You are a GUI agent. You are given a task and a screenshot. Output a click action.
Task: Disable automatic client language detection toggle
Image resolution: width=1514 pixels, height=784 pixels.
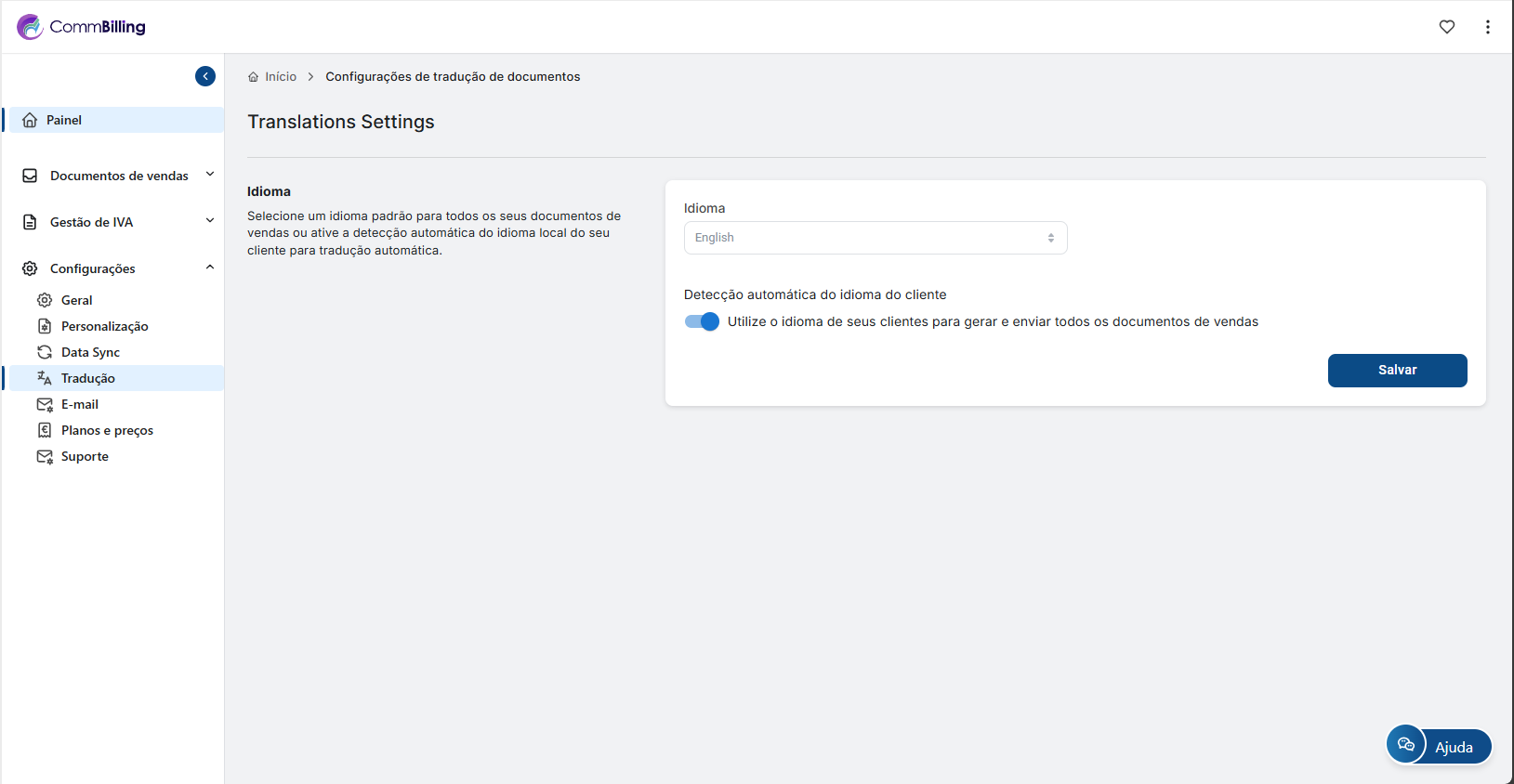pyautogui.click(x=702, y=321)
